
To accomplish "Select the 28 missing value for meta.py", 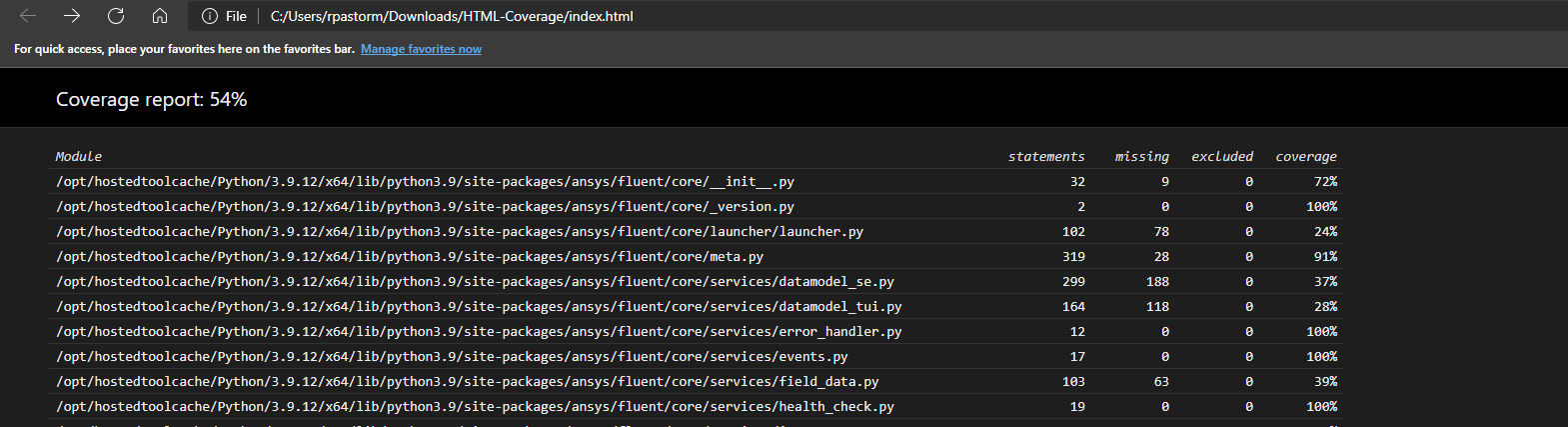I will [1161, 256].
